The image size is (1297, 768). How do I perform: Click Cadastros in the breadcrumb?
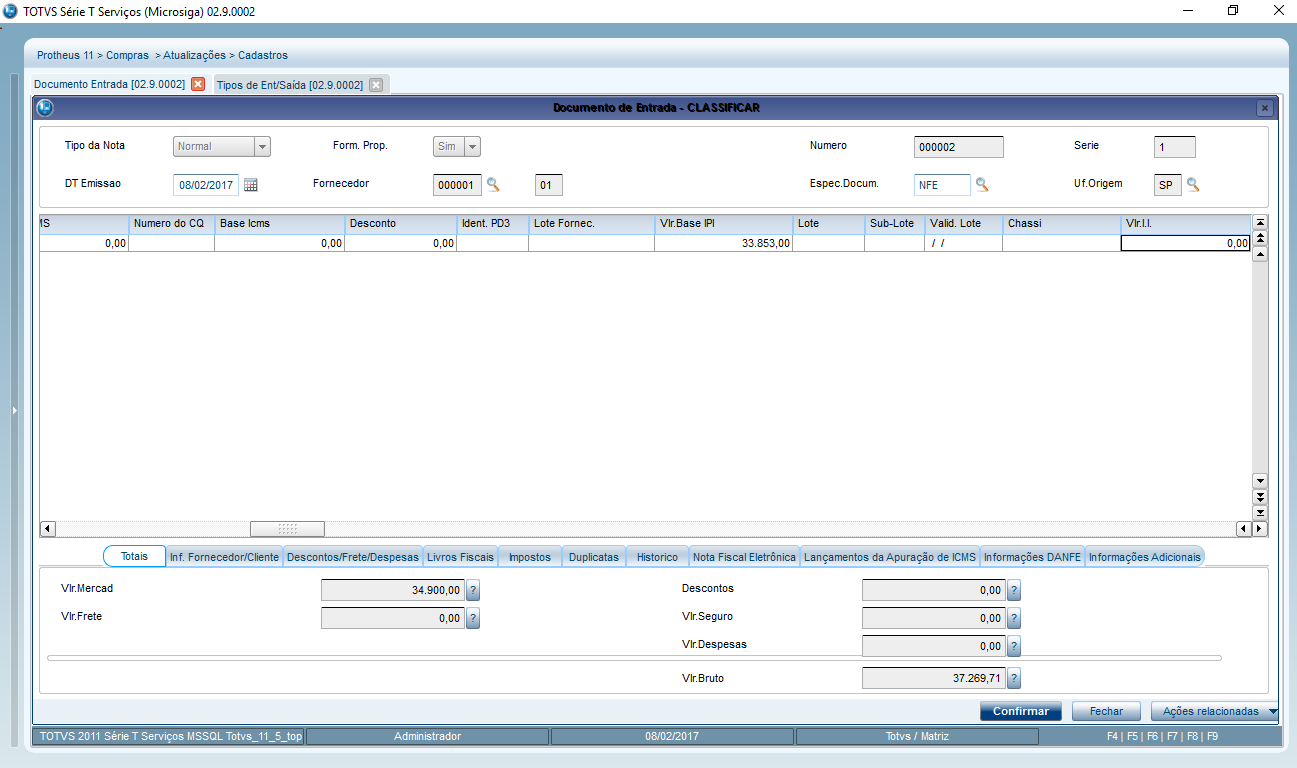263,55
